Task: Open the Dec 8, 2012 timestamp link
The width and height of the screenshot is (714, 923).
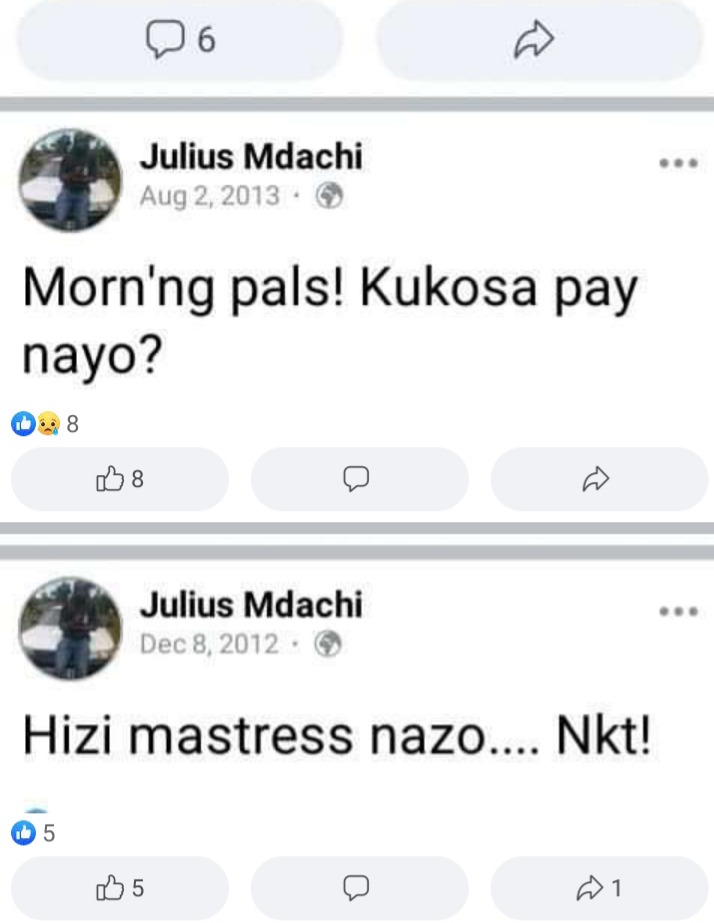Action: point(209,643)
